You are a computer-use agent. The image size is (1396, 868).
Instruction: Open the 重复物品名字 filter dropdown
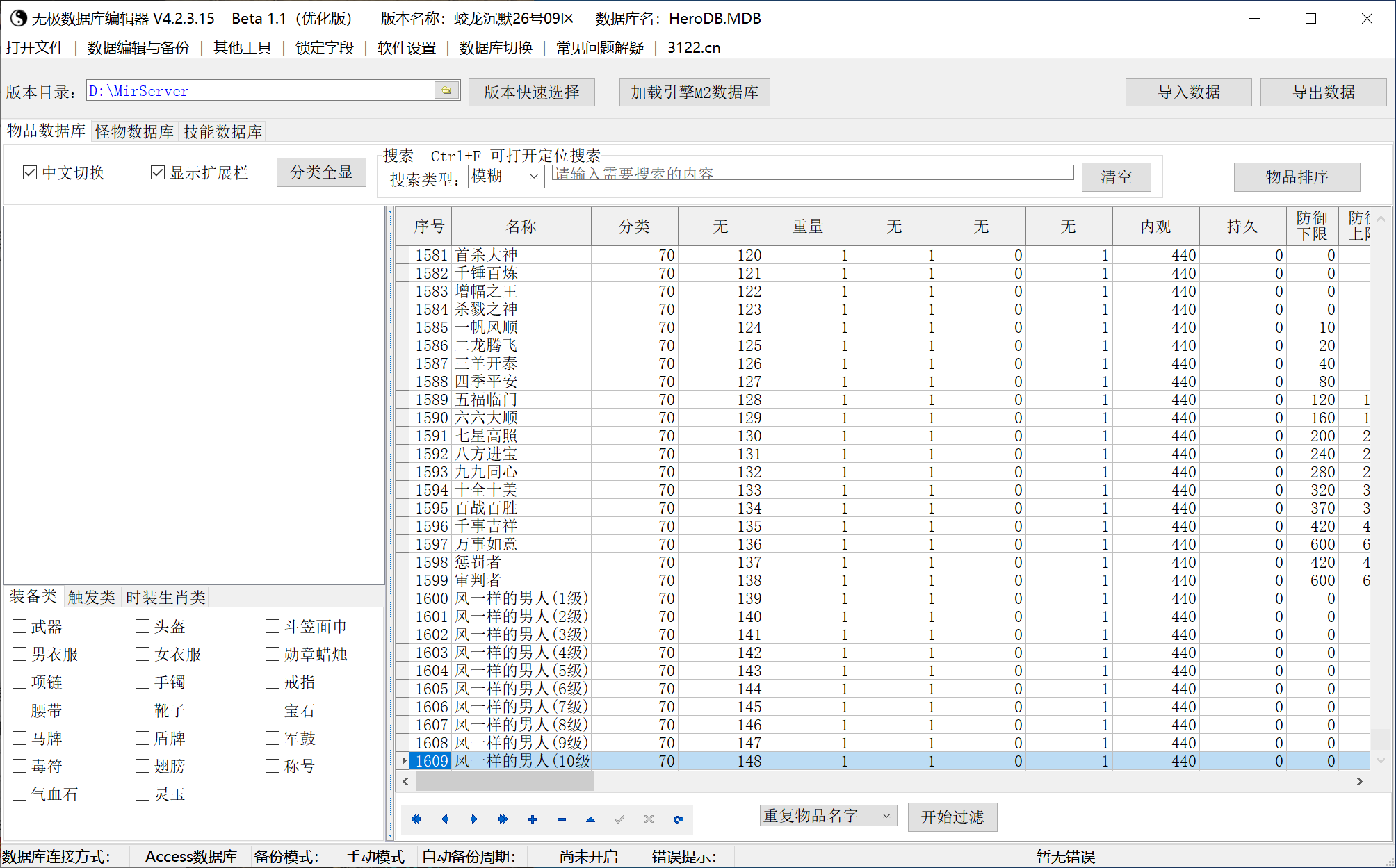[828, 816]
